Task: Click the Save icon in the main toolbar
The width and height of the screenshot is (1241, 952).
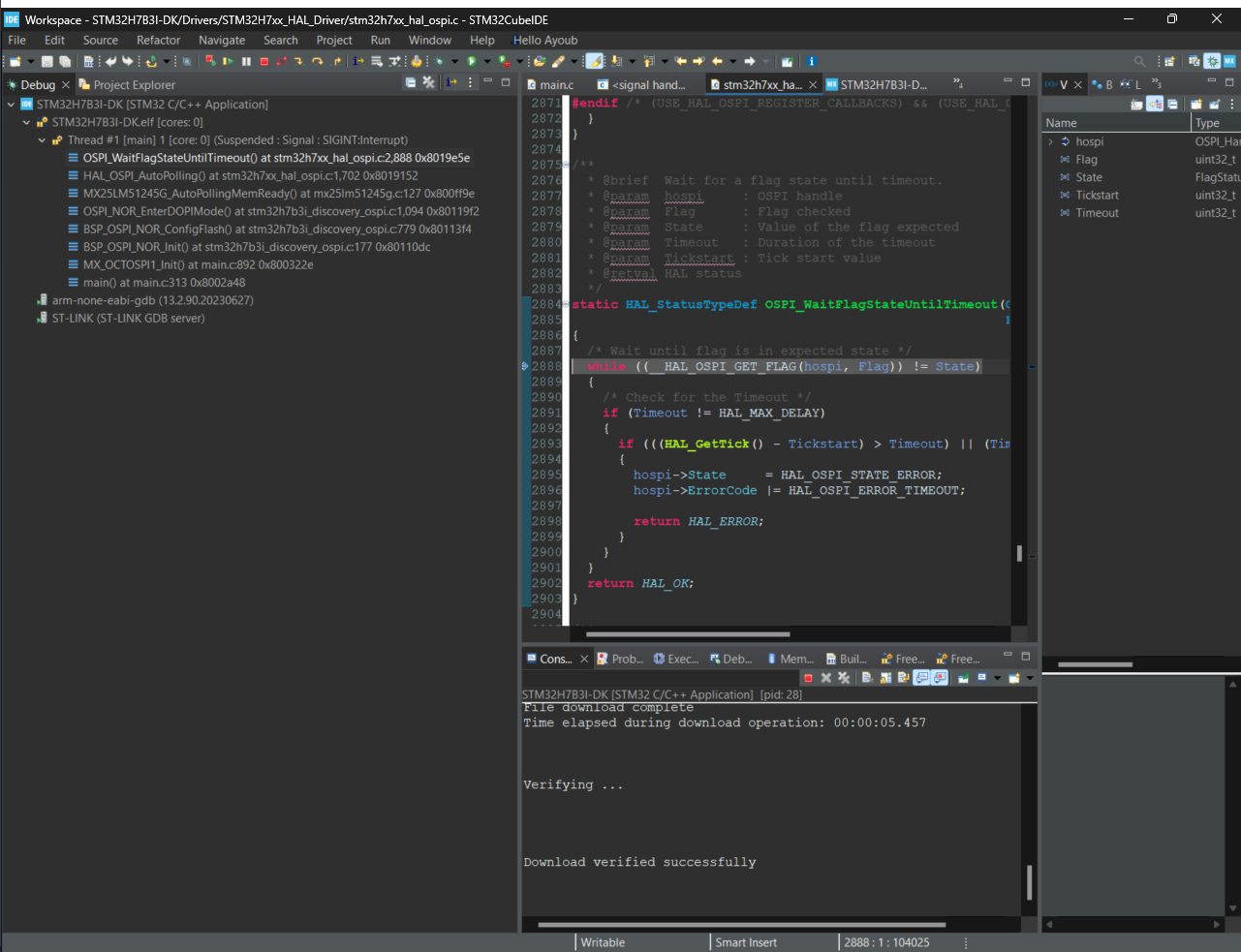Action: (x=47, y=61)
